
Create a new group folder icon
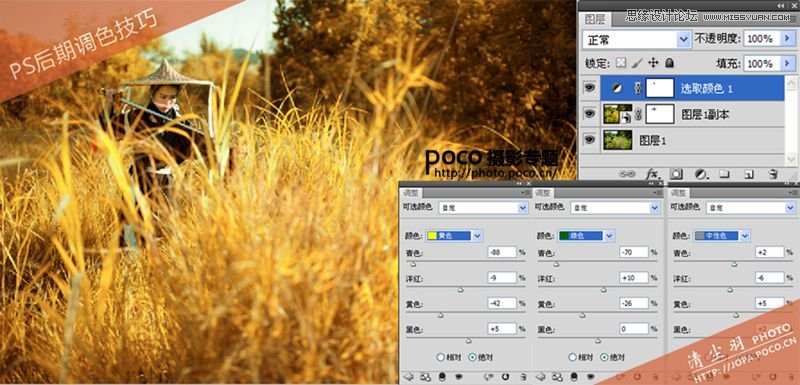point(724,174)
